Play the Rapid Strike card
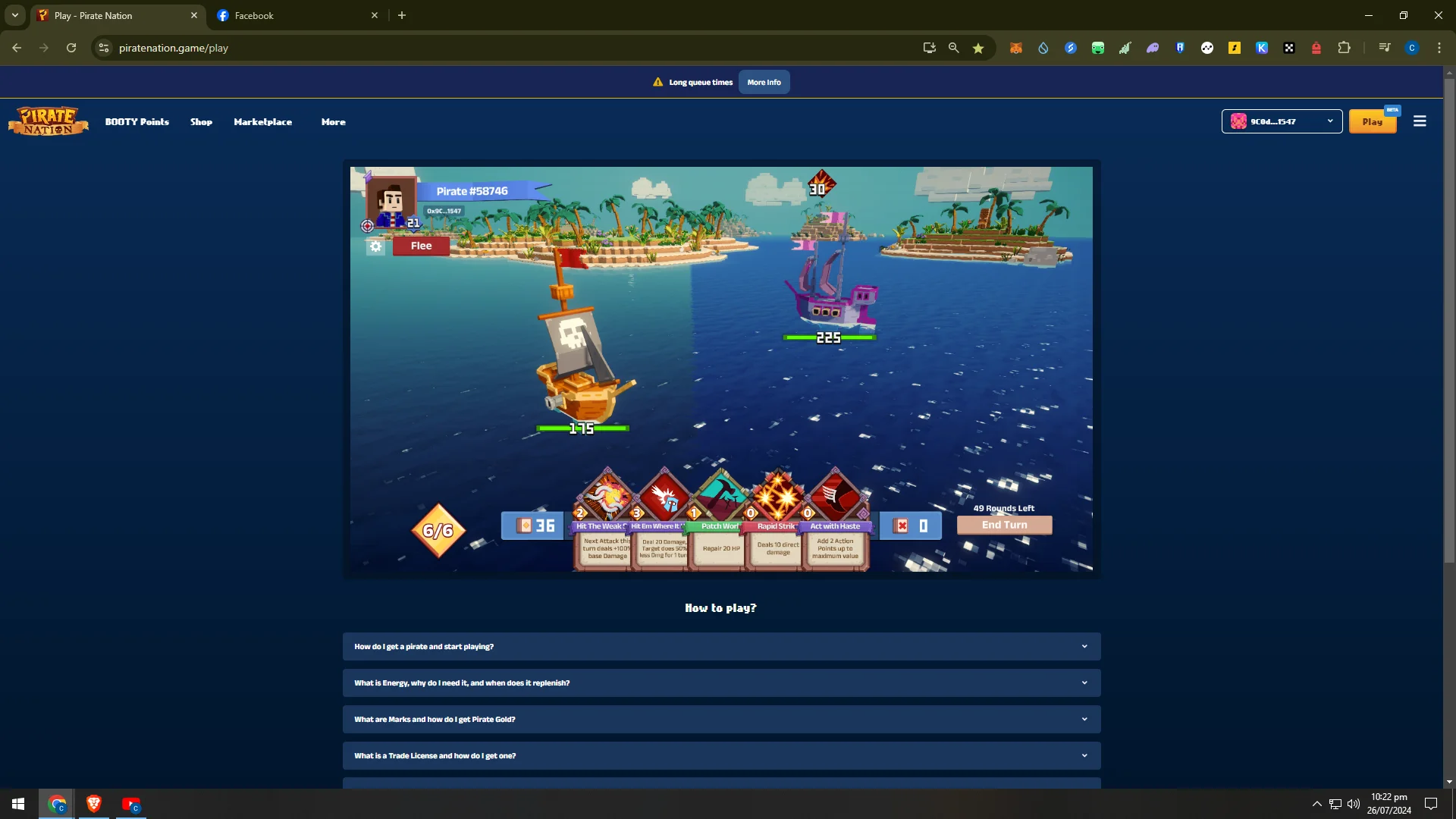The height and width of the screenshot is (819, 1456). tap(777, 519)
